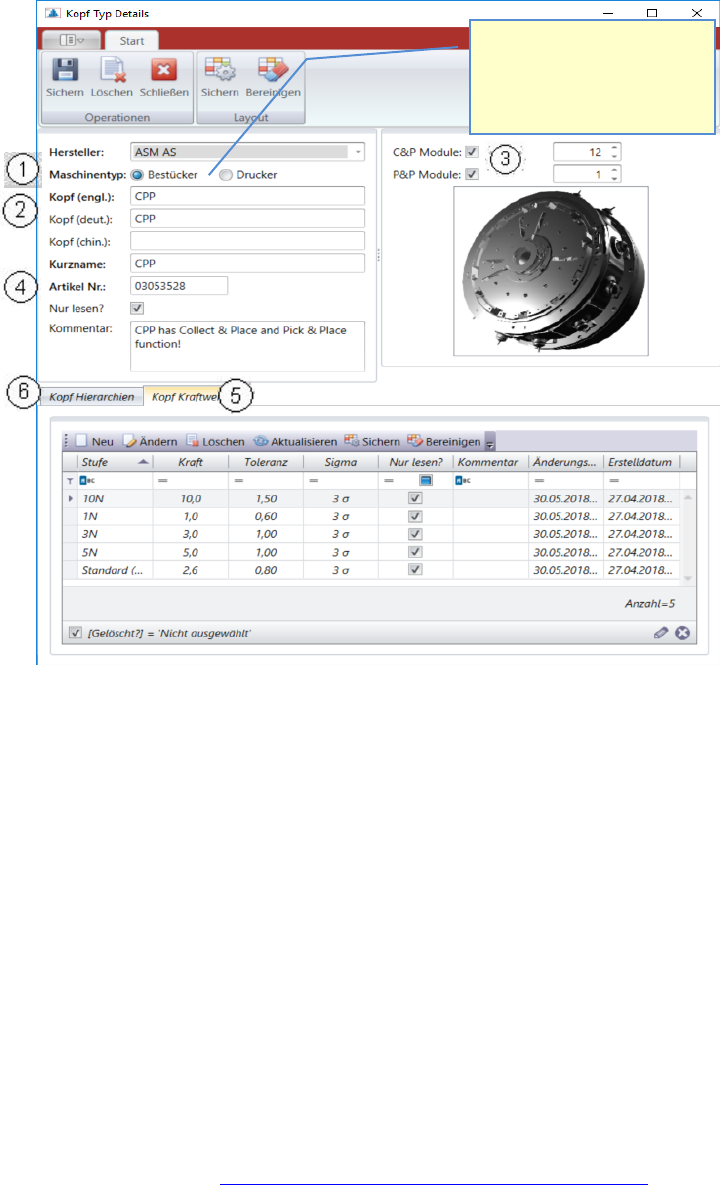Click Aktualisieren in the grid toolbar

(295, 441)
